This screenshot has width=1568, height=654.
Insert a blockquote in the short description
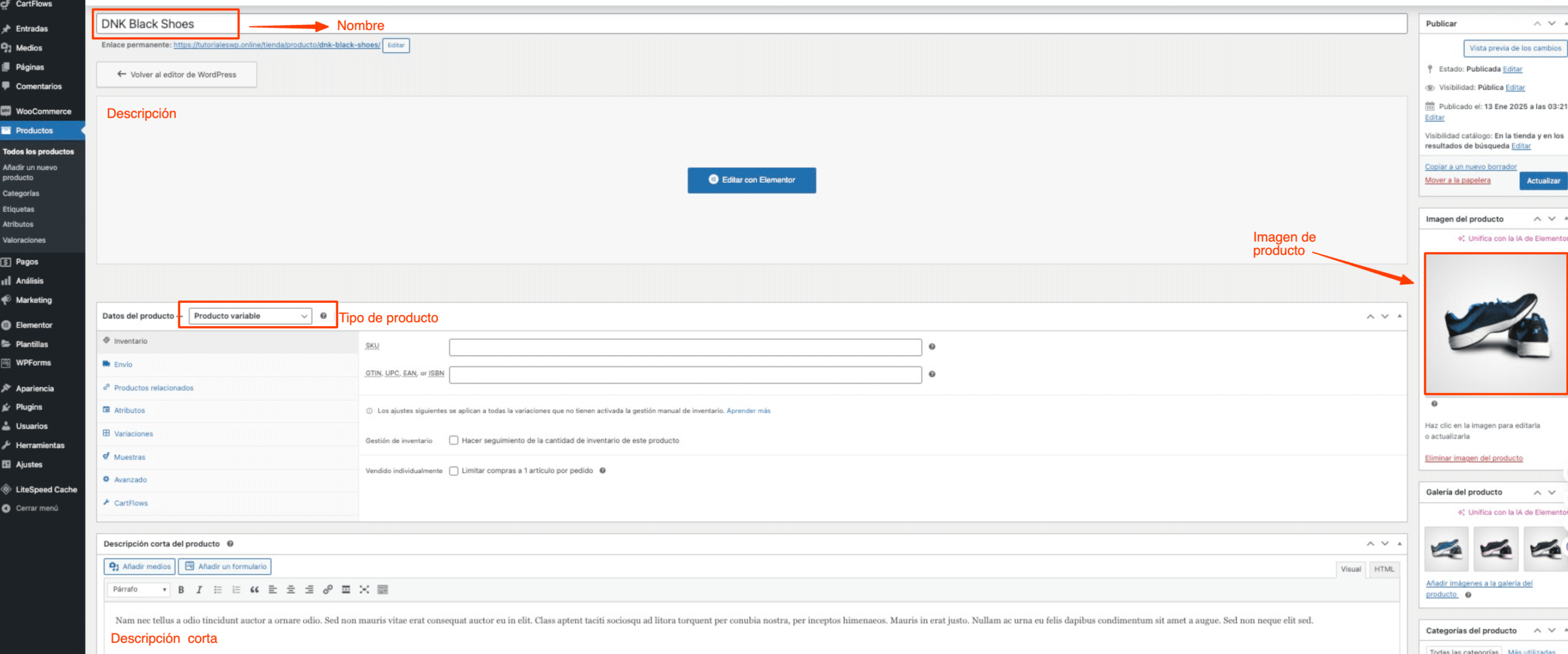click(254, 590)
